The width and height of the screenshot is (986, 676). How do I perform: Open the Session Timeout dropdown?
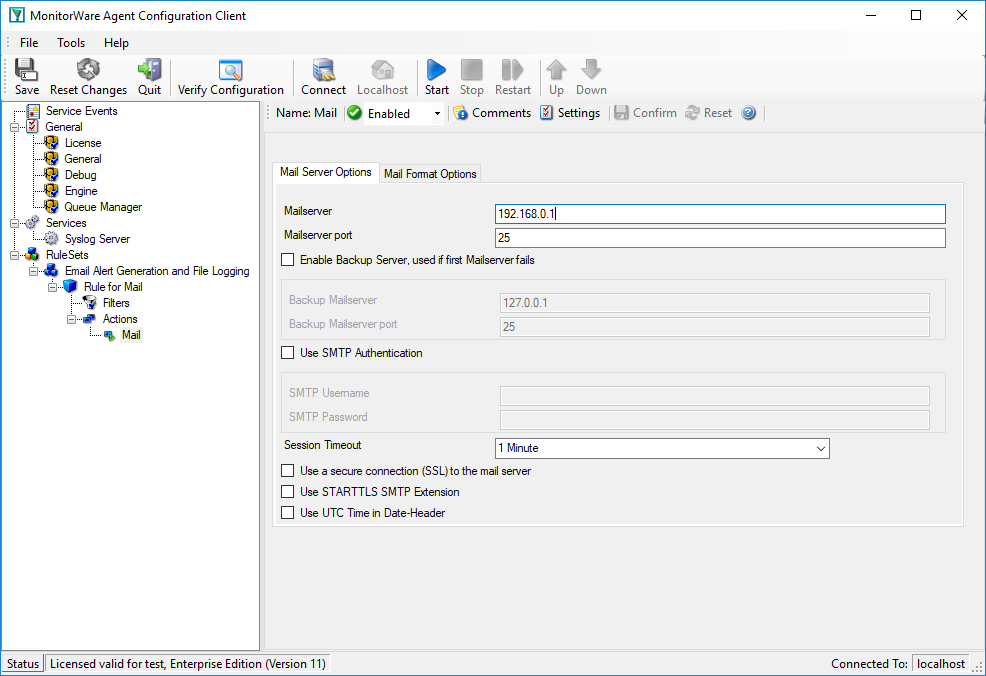pos(820,448)
